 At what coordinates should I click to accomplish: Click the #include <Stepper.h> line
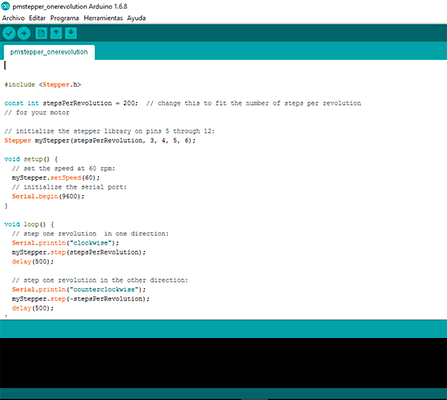pos(43,85)
